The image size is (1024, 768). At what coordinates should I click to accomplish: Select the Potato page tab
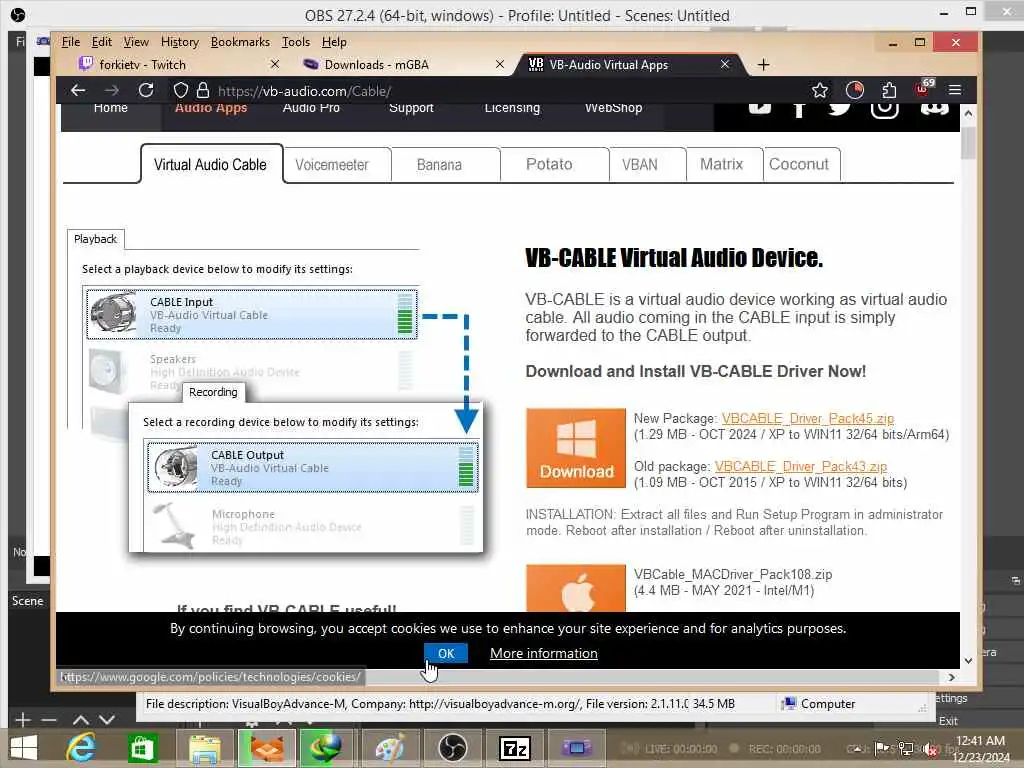click(x=549, y=165)
